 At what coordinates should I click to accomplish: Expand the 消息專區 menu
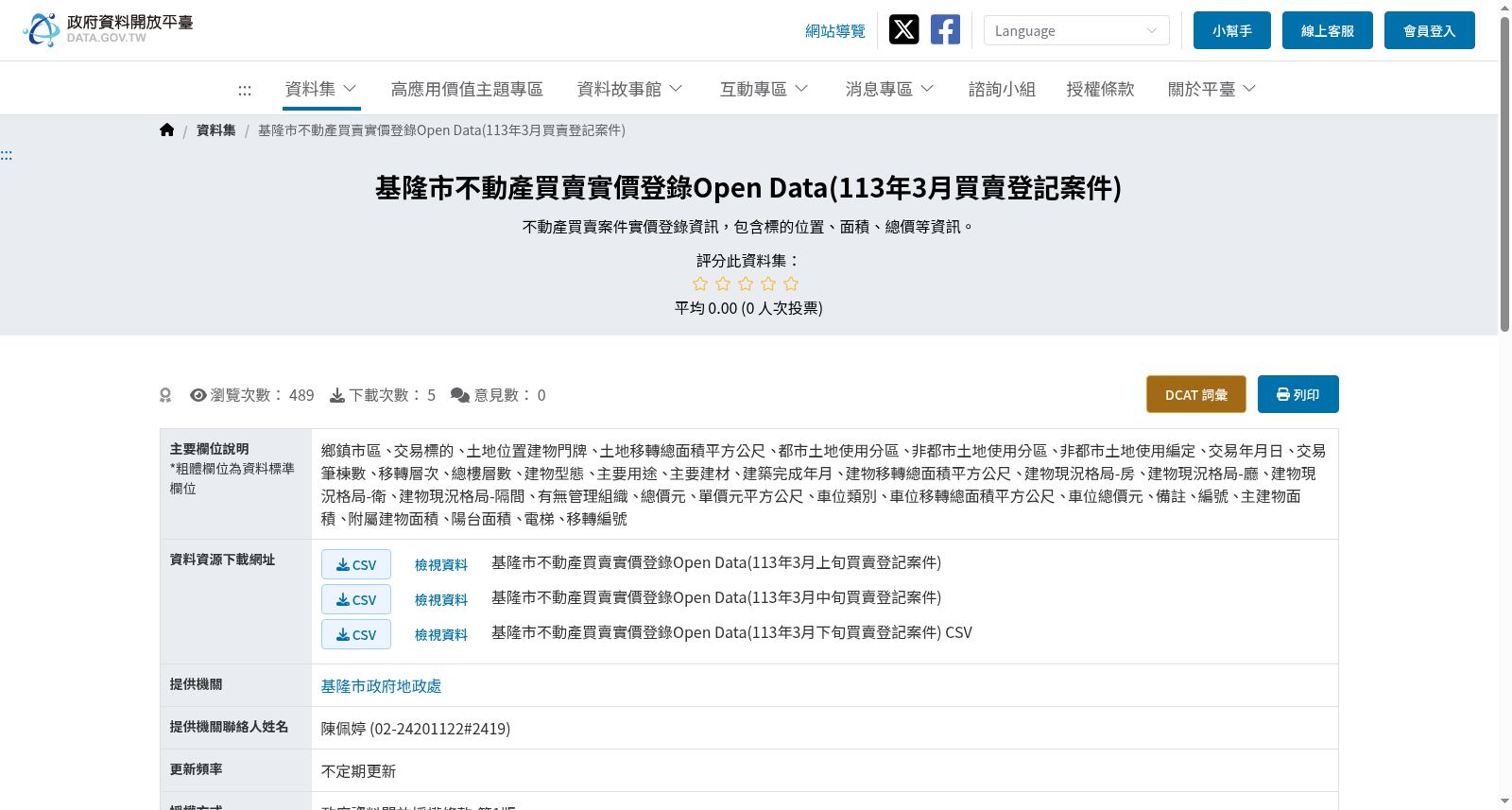click(x=890, y=89)
